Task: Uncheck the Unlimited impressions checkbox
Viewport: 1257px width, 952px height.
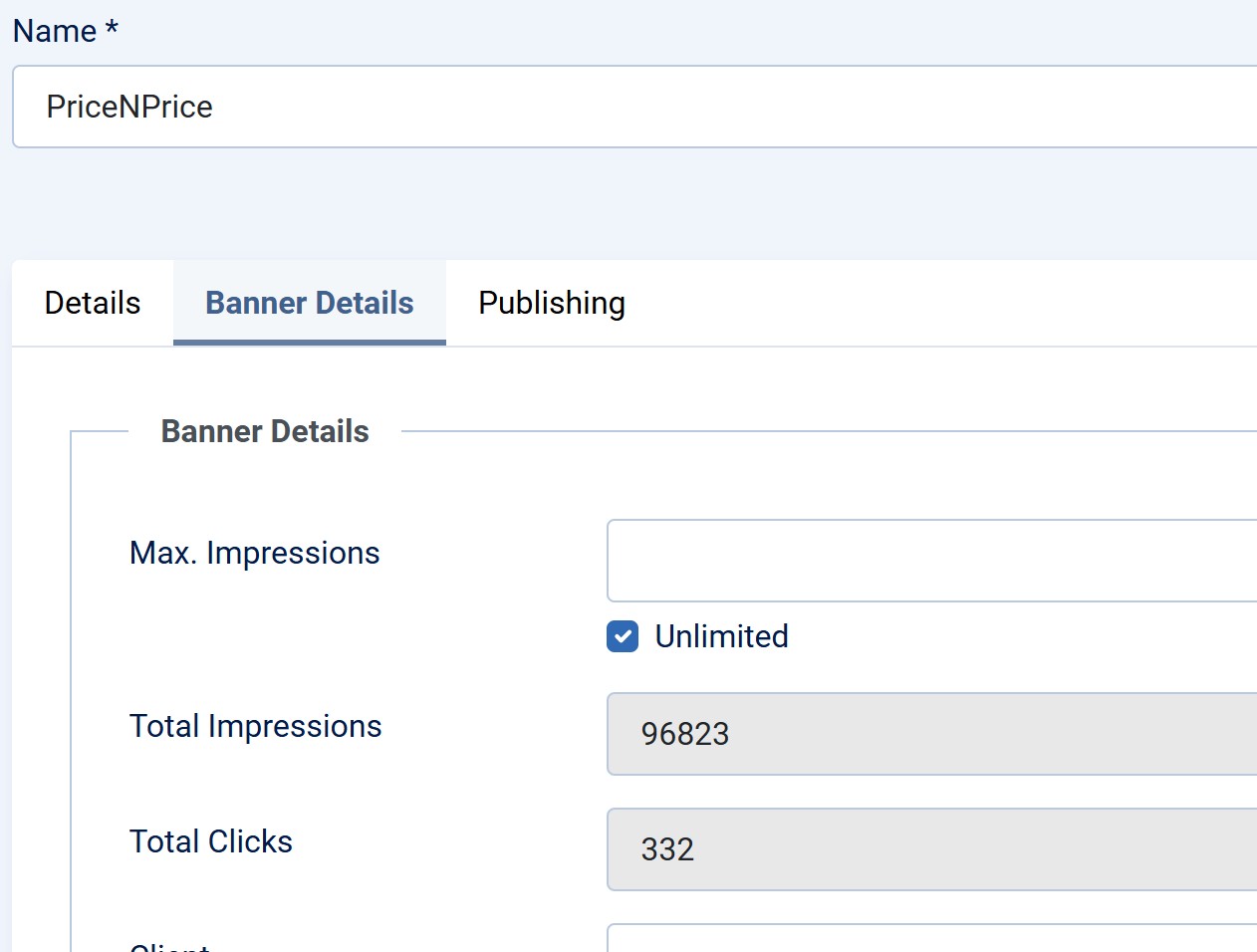Action: click(623, 636)
